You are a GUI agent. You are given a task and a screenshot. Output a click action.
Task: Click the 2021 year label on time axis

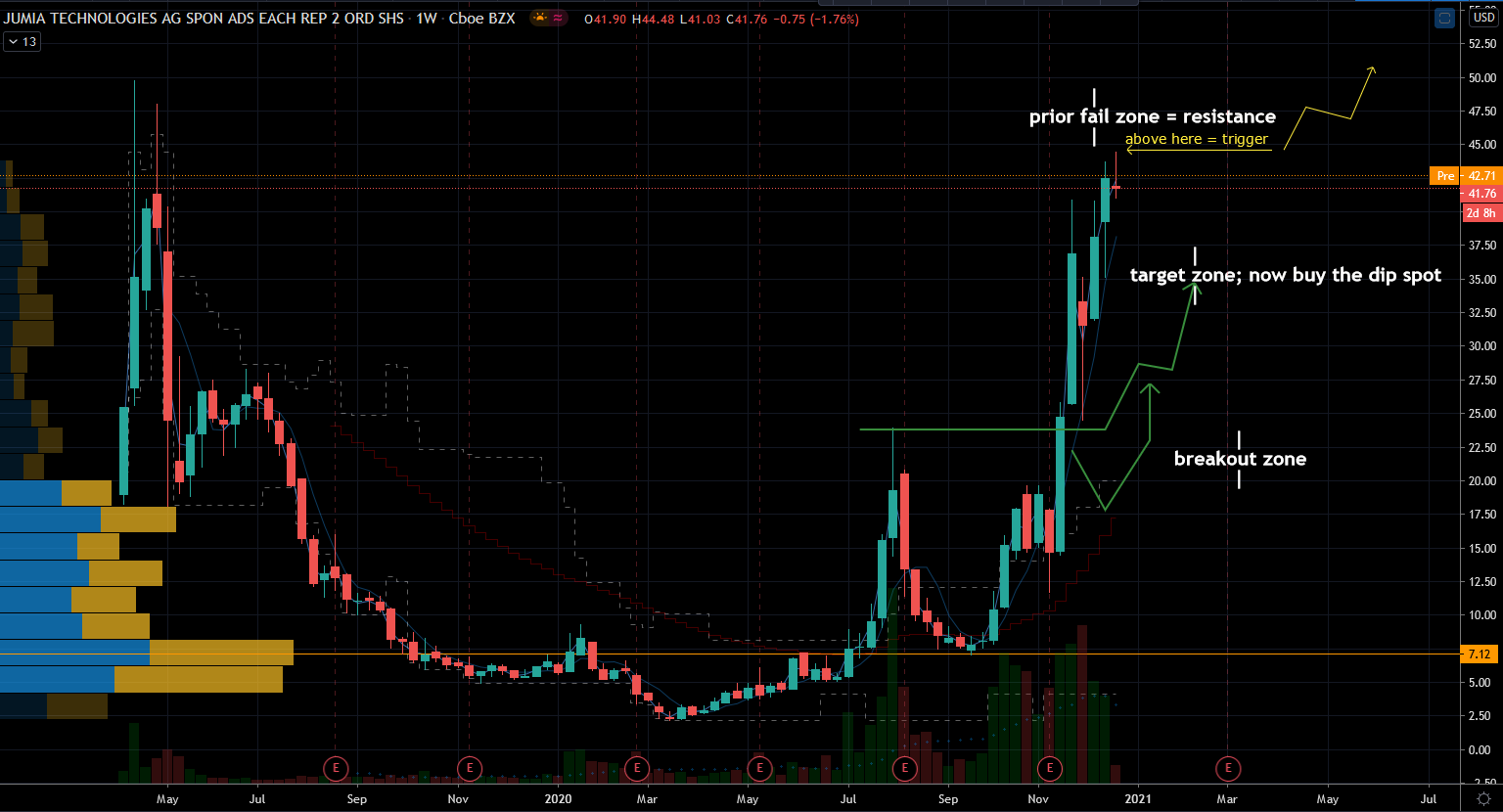[x=1138, y=799]
